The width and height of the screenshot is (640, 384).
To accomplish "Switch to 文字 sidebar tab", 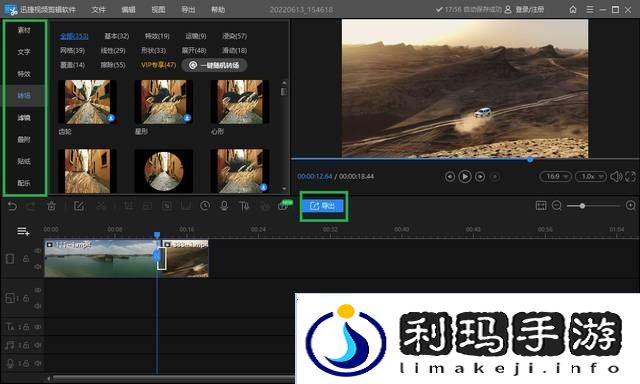I will click(x=24, y=52).
